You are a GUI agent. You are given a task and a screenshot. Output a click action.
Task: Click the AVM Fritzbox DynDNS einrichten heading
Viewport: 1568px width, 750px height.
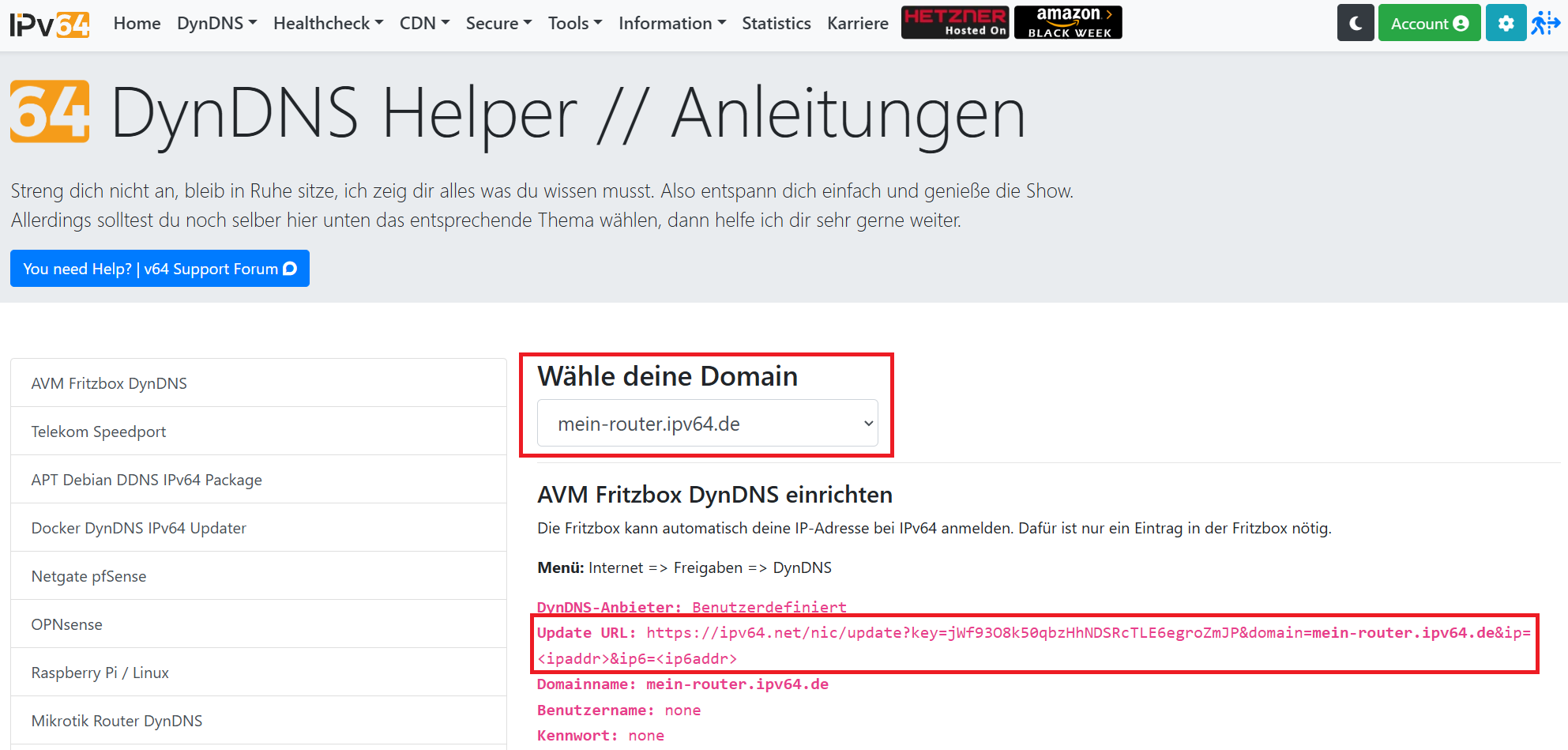715,495
